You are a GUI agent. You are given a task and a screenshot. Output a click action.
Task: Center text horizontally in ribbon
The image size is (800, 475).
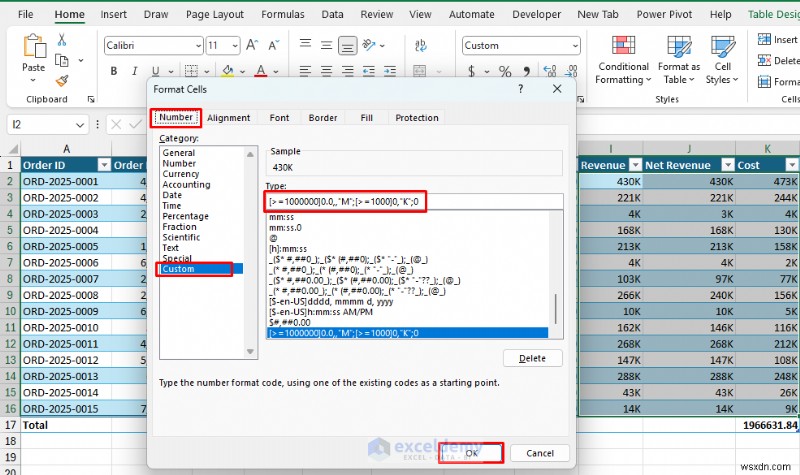pyautogui.click(x=327, y=71)
